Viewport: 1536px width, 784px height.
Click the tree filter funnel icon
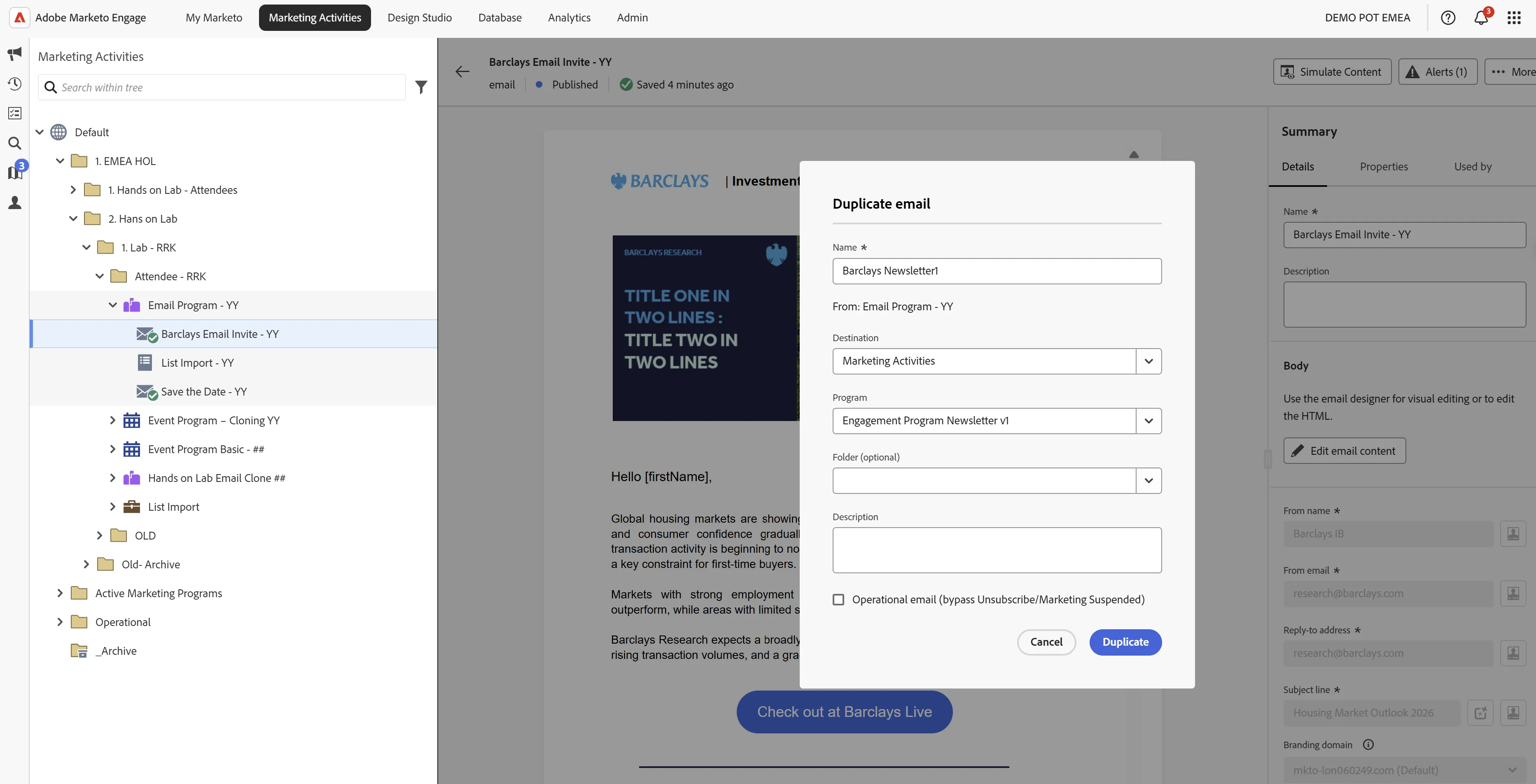[x=421, y=88]
